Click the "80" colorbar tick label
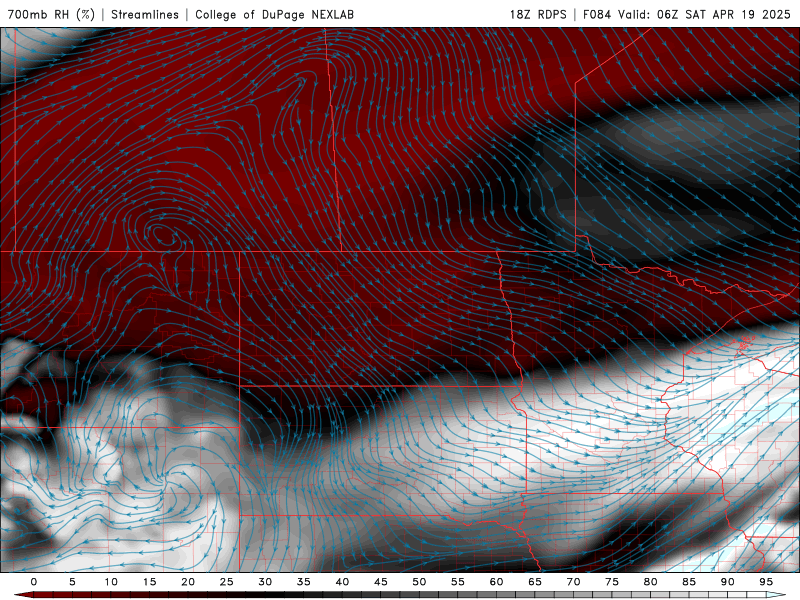Viewport: 800px width, 600px height. (x=650, y=582)
